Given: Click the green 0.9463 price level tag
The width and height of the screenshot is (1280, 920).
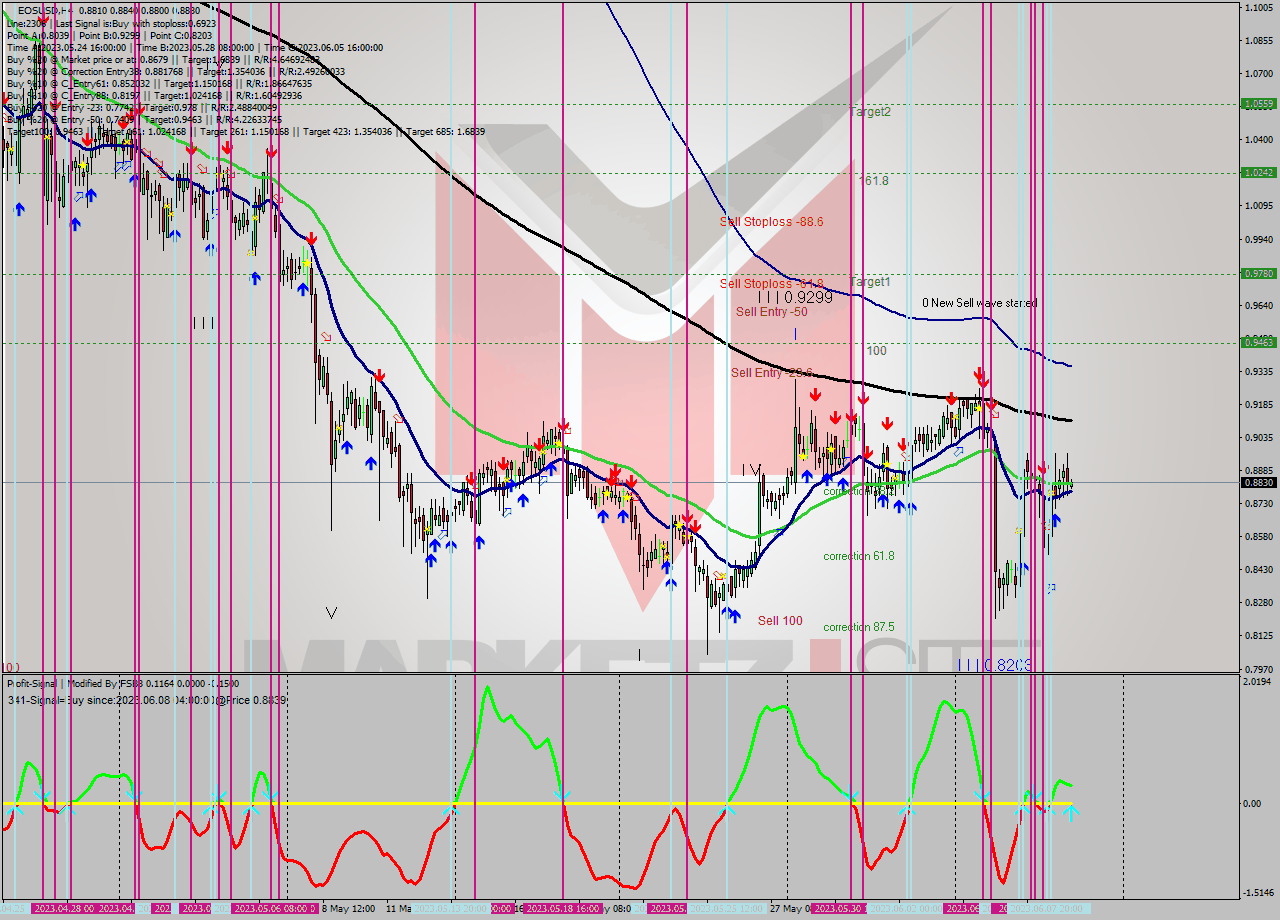Looking at the screenshot, I should pyautogui.click(x=1257, y=342).
